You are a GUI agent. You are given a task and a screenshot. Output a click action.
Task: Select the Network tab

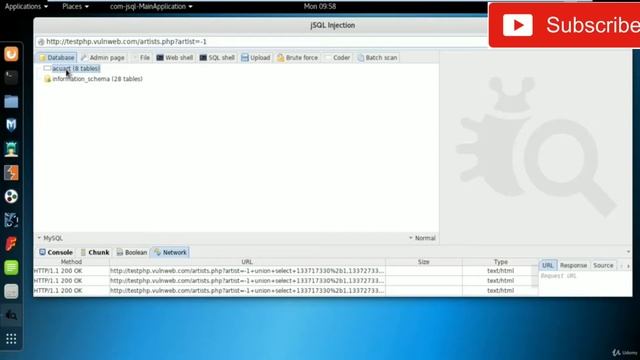click(x=171, y=252)
